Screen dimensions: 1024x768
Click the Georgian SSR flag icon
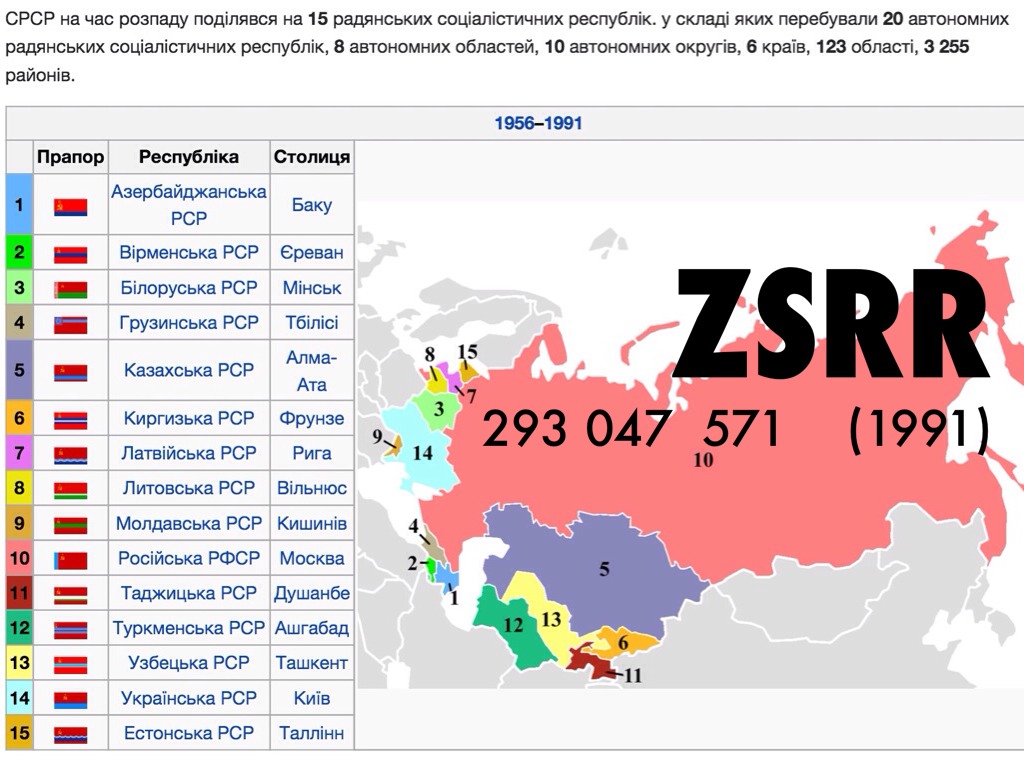coord(70,324)
